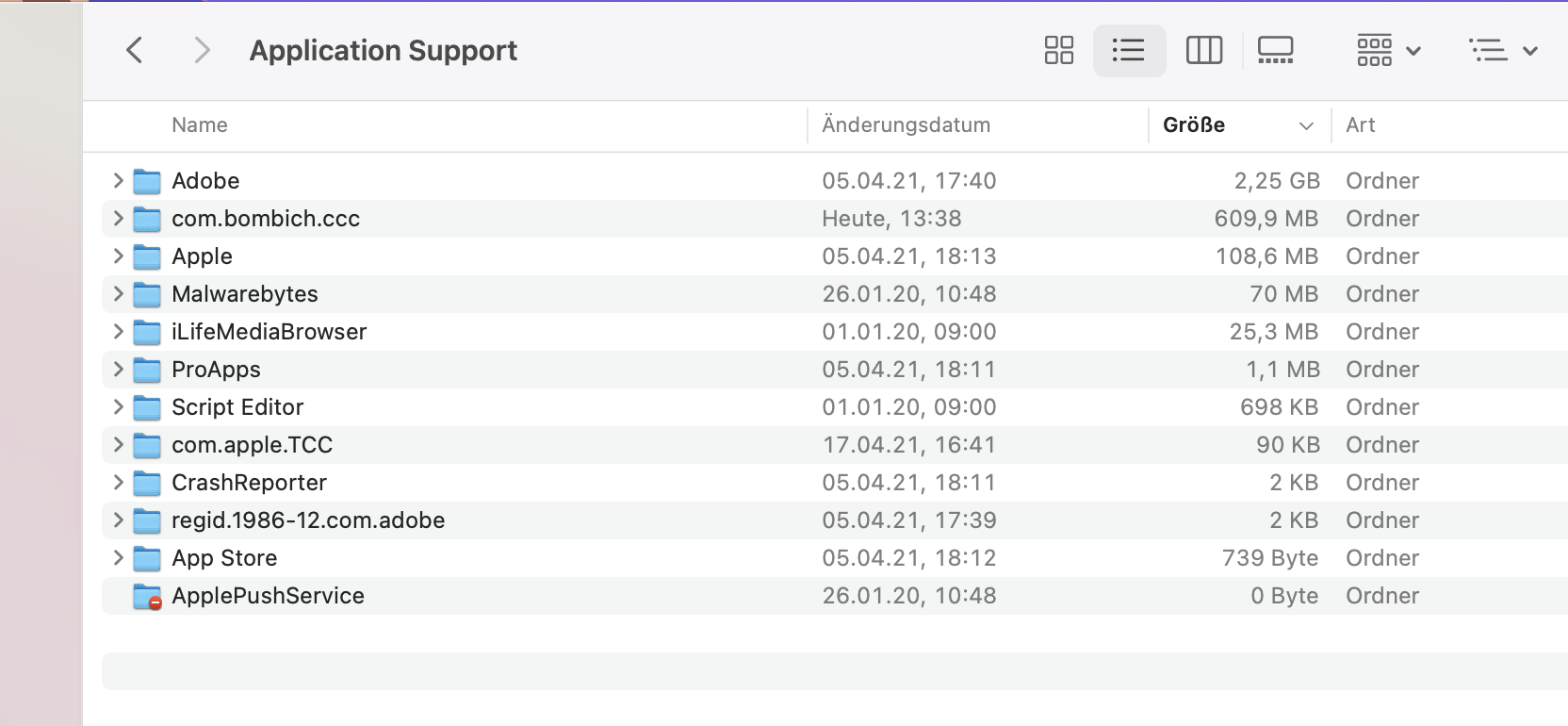Go back to the previous folder
The image size is (1568, 726).
(x=135, y=50)
